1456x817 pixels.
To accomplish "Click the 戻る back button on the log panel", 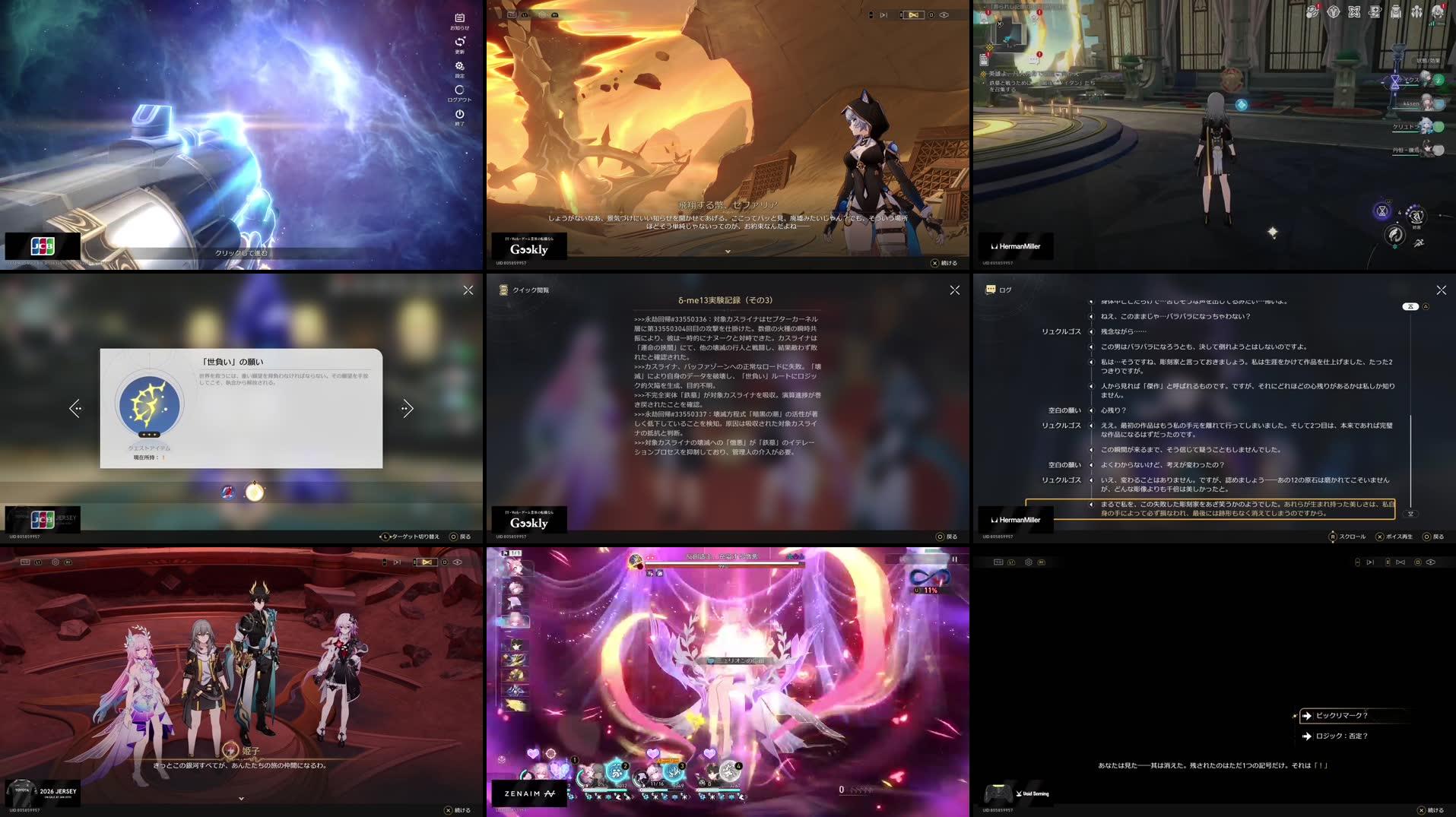I will 1435,536.
